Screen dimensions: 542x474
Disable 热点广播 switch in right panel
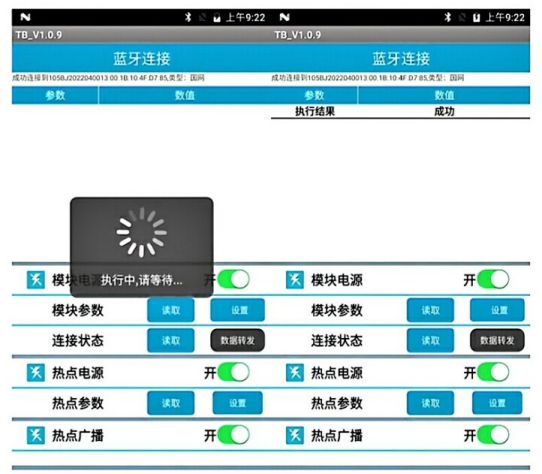[x=493, y=435]
